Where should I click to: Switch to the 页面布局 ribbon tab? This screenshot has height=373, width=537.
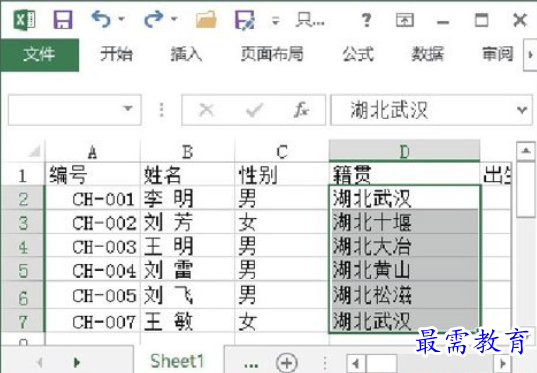(x=272, y=54)
